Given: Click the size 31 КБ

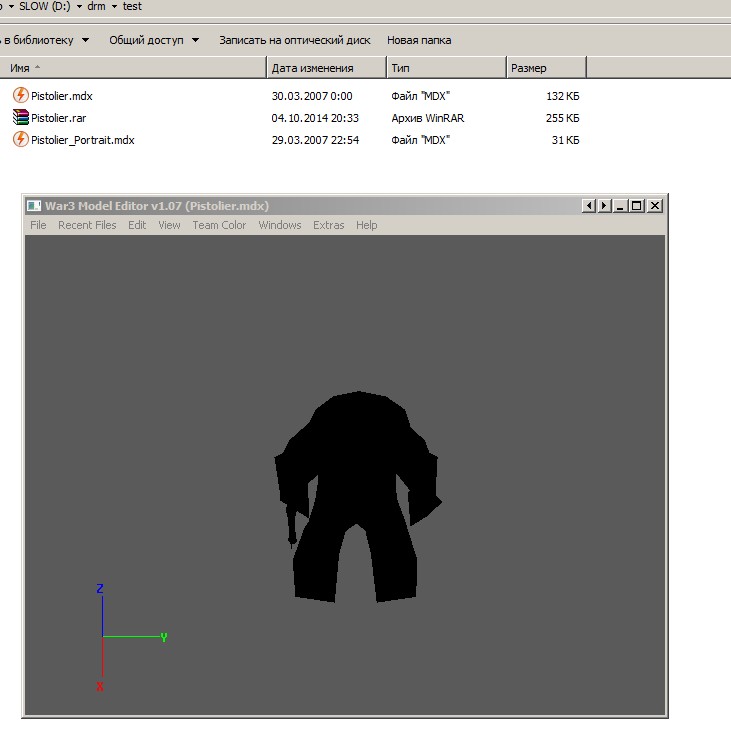Looking at the screenshot, I should (566, 140).
